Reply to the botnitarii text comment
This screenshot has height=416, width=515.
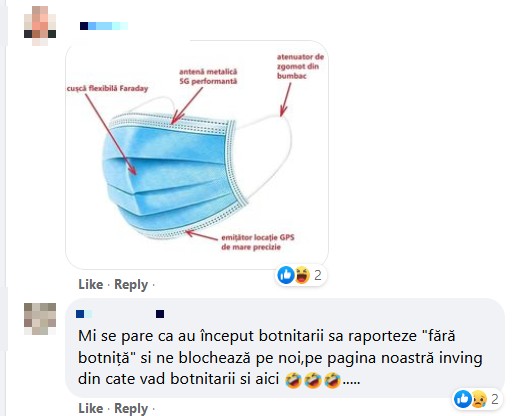pos(131,409)
